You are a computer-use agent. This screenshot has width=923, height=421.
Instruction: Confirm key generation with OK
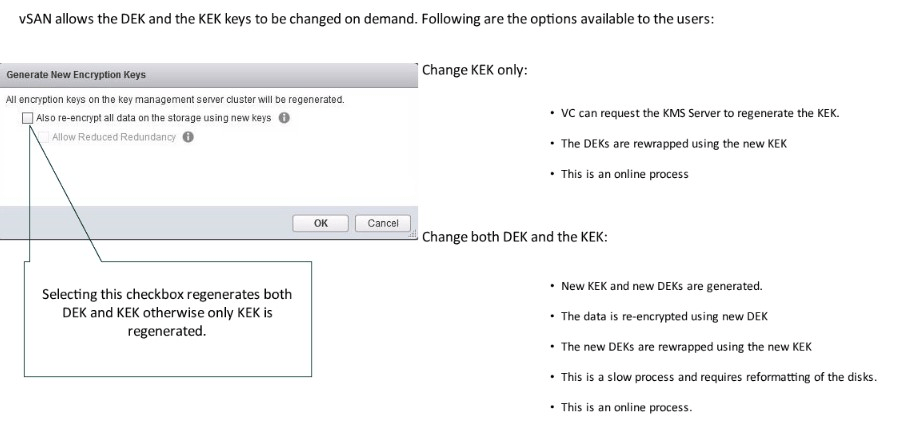point(320,223)
